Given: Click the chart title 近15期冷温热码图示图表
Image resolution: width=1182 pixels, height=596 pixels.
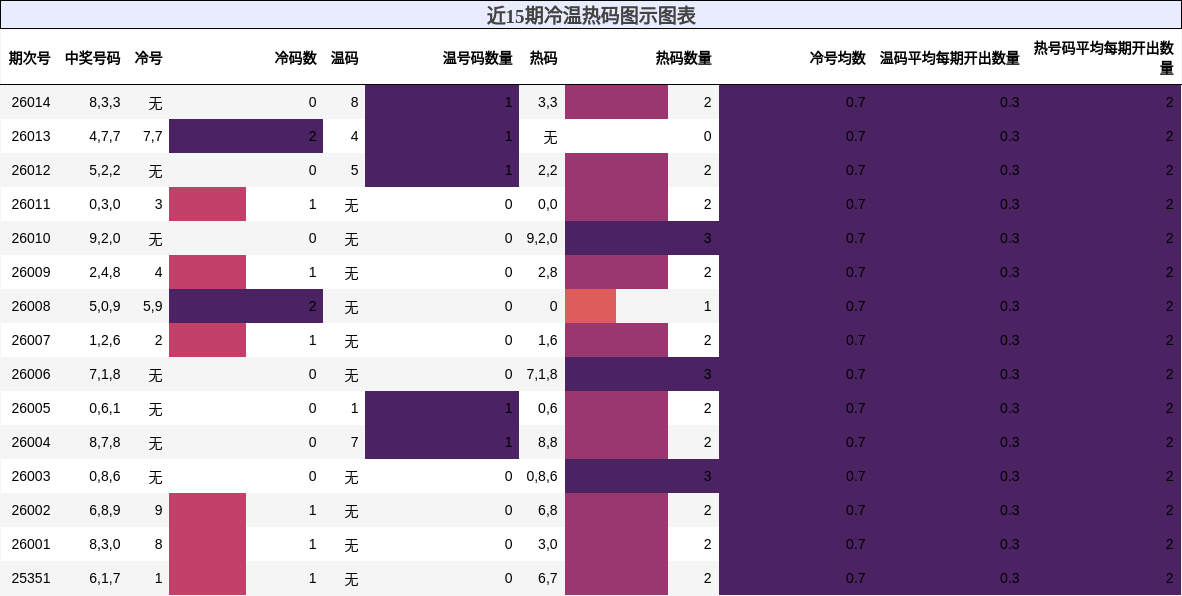Looking at the screenshot, I should click(x=591, y=15).
